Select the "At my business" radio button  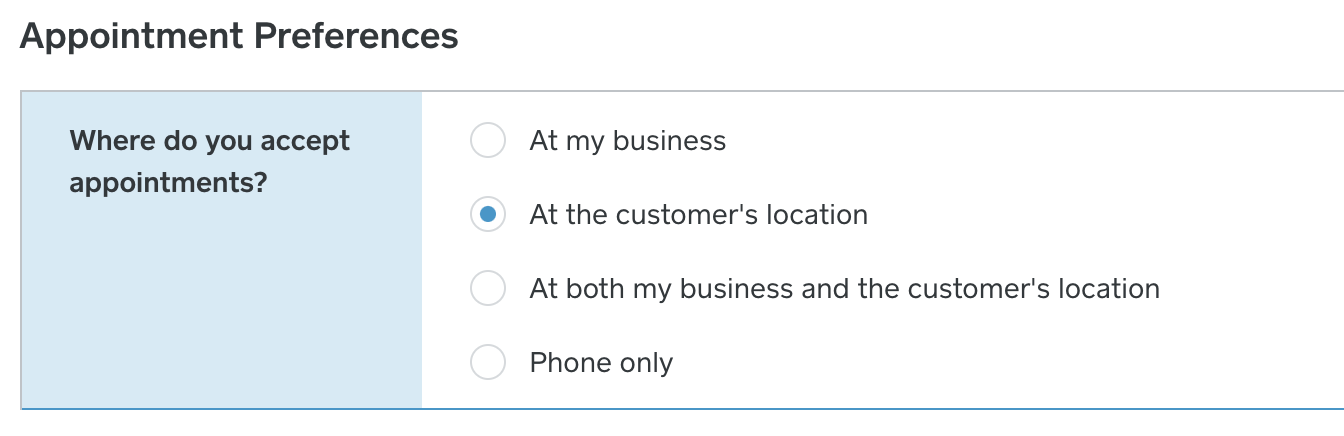click(x=487, y=141)
